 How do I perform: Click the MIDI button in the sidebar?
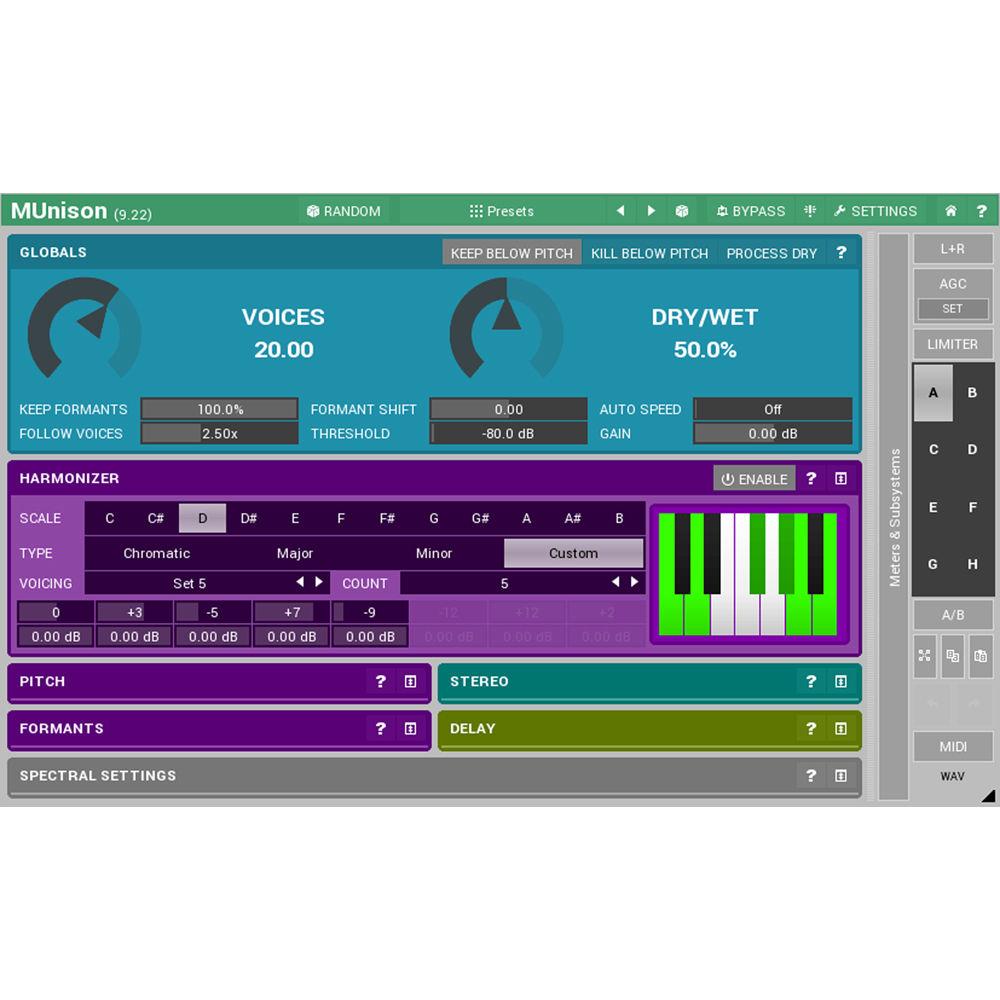click(x=953, y=747)
